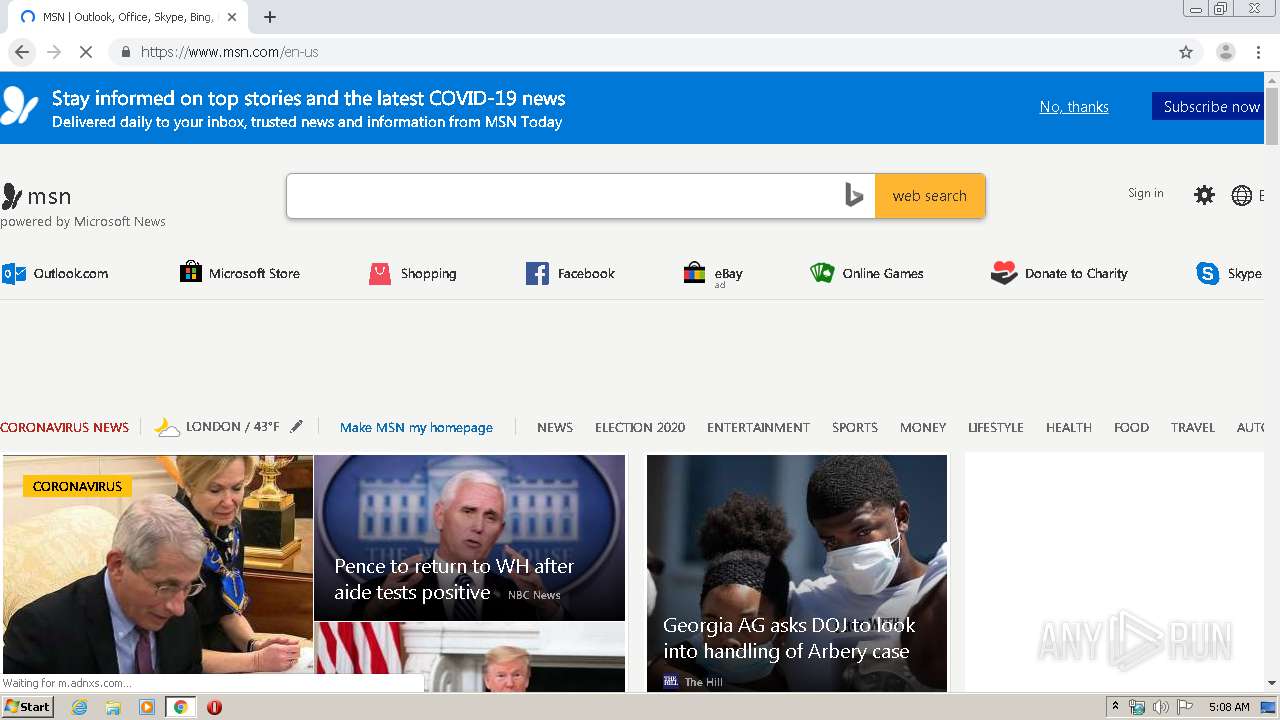The image size is (1280, 720).
Task: Open MSN settings gear
Action: pyautogui.click(x=1204, y=195)
